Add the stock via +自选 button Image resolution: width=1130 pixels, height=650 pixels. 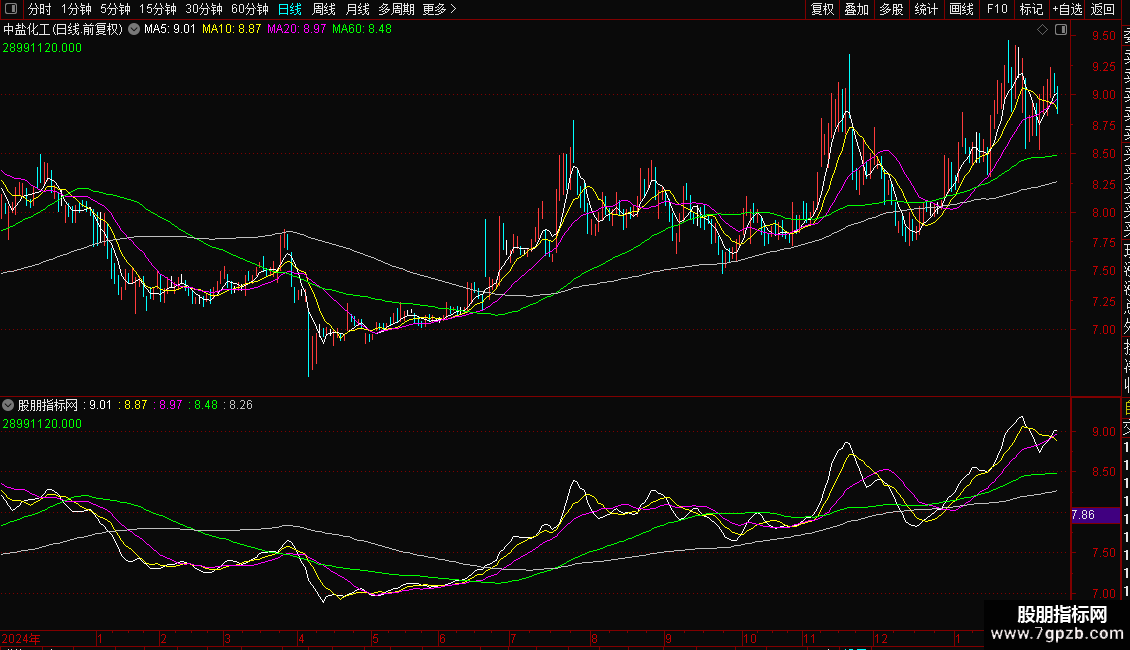click(1067, 9)
